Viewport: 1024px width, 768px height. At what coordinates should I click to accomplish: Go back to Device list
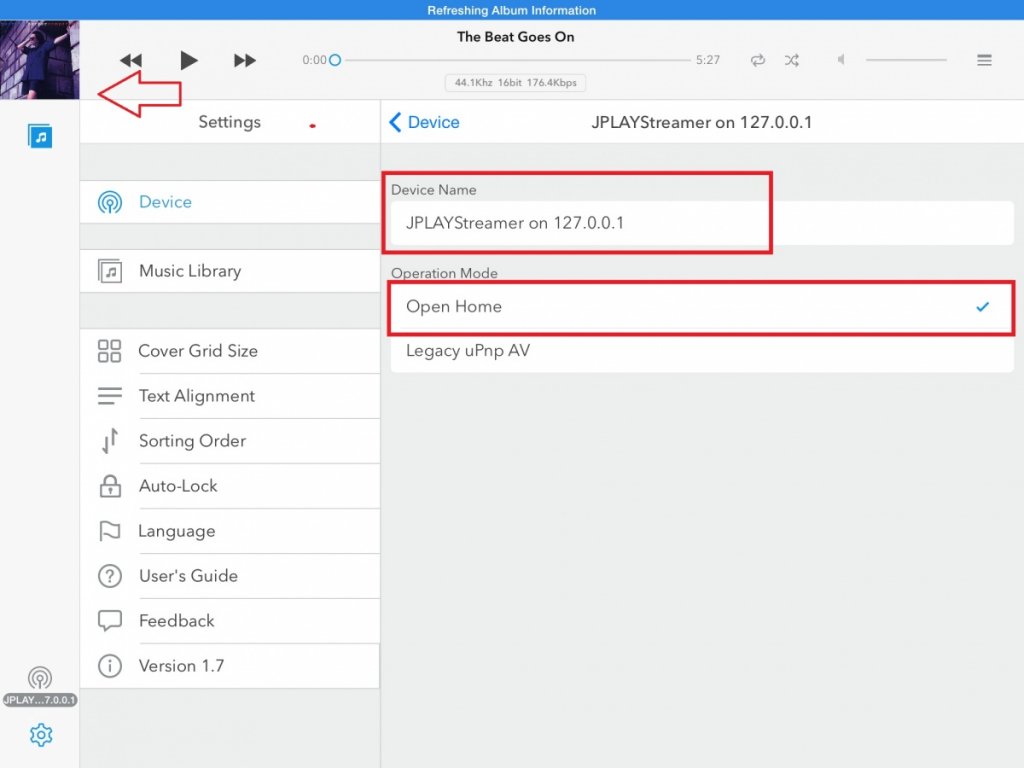424,122
